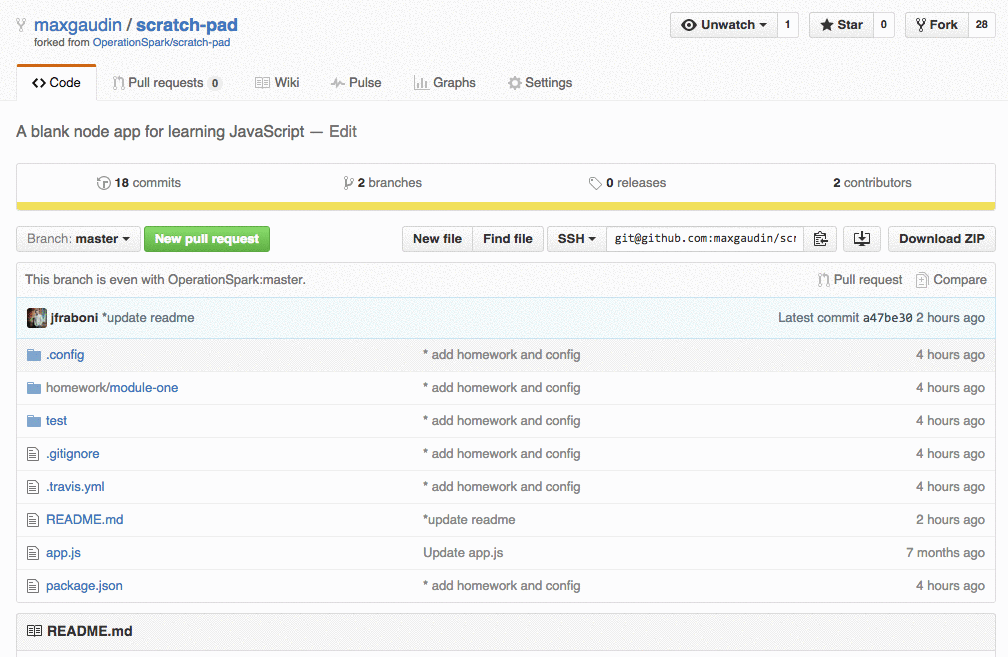View the 0 releases link
The width and height of the screenshot is (1008, 657).
(627, 183)
